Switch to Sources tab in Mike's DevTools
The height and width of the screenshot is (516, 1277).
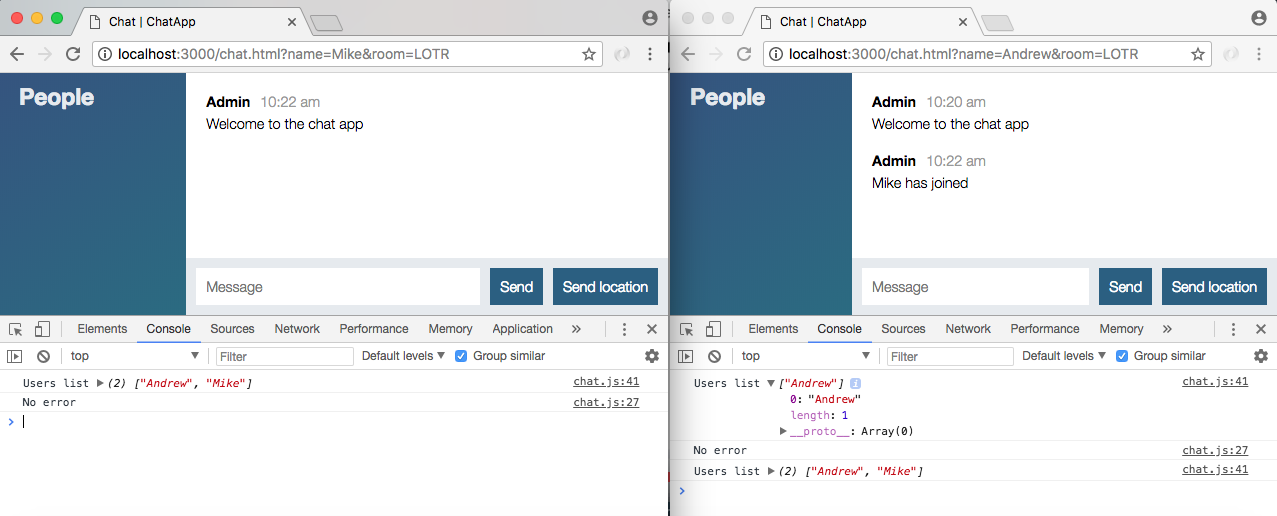coord(232,329)
